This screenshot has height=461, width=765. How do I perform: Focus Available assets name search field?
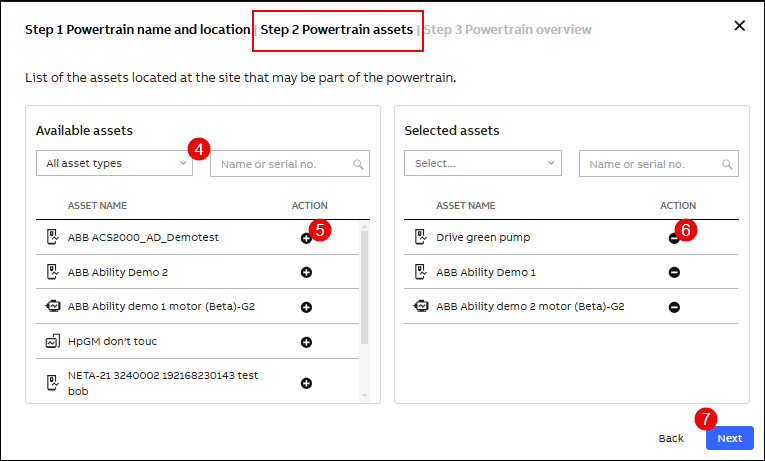[x=282, y=165]
